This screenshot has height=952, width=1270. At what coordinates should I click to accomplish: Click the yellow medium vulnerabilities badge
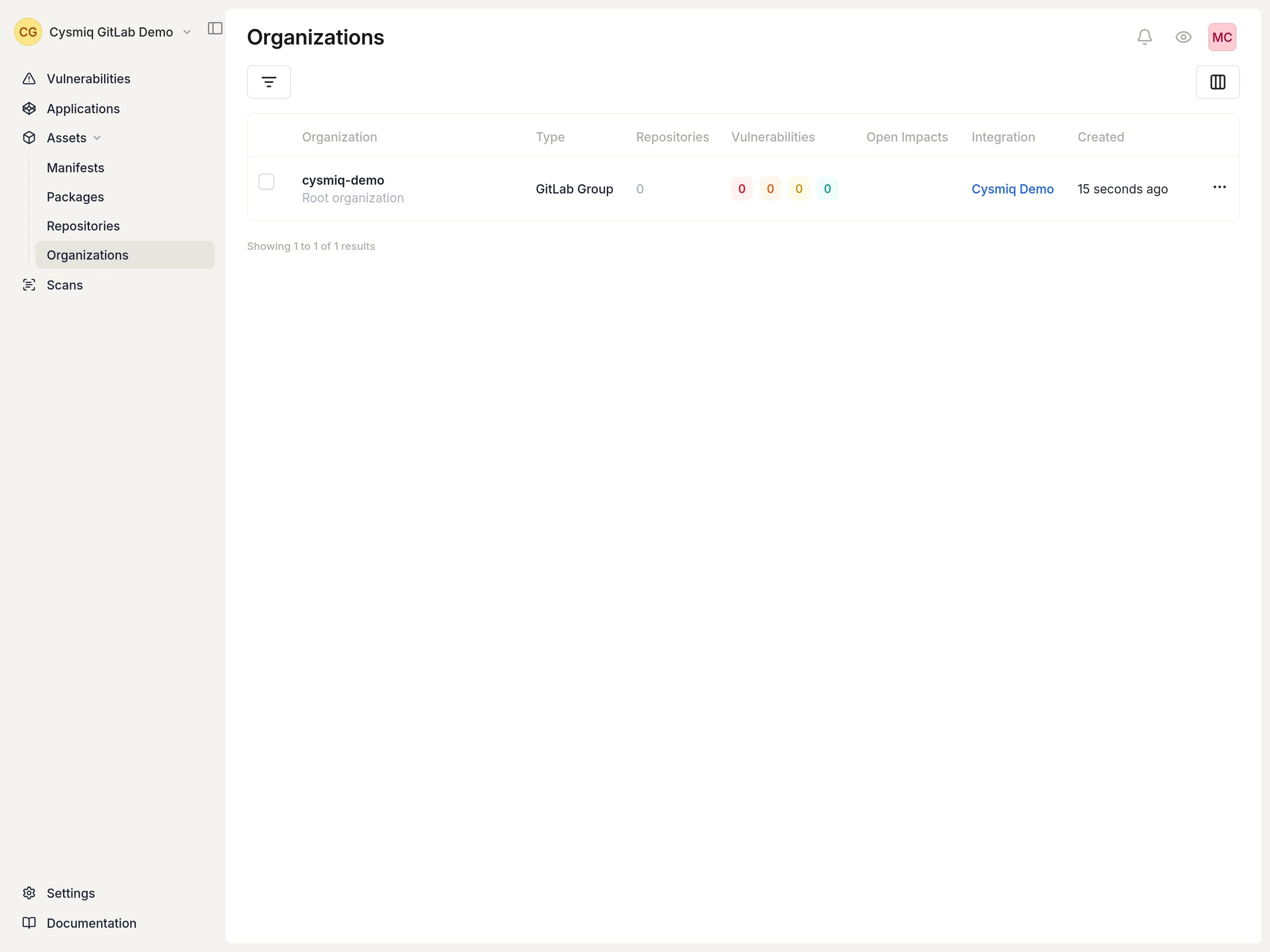tap(799, 189)
